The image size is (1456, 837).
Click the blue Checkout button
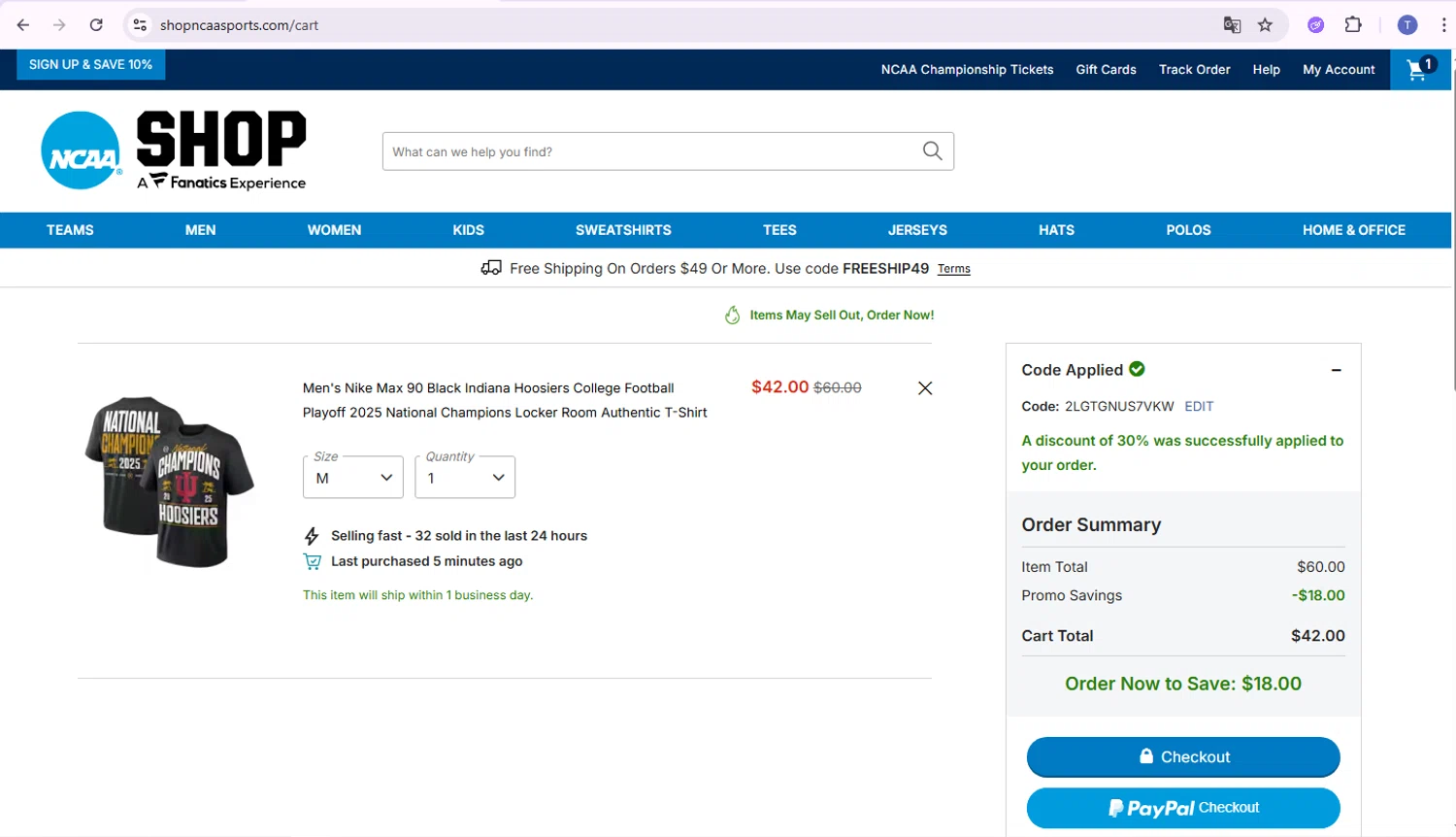click(1183, 757)
